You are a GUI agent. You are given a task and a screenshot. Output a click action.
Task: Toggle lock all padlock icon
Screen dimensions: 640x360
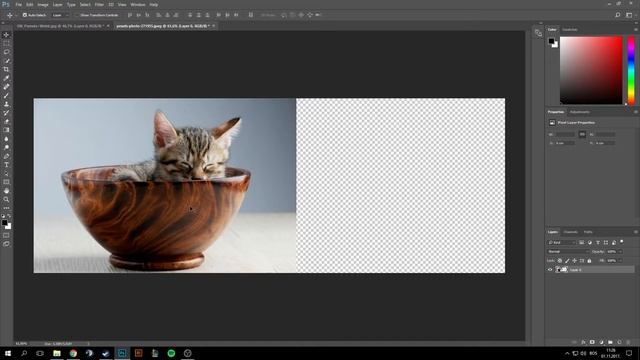(x=589, y=260)
